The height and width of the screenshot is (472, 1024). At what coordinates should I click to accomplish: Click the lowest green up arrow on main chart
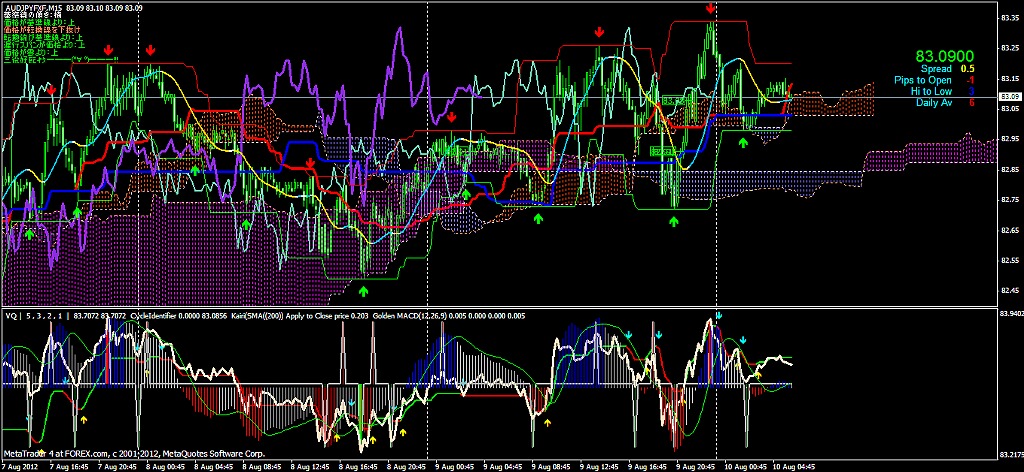(x=363, y=291)
